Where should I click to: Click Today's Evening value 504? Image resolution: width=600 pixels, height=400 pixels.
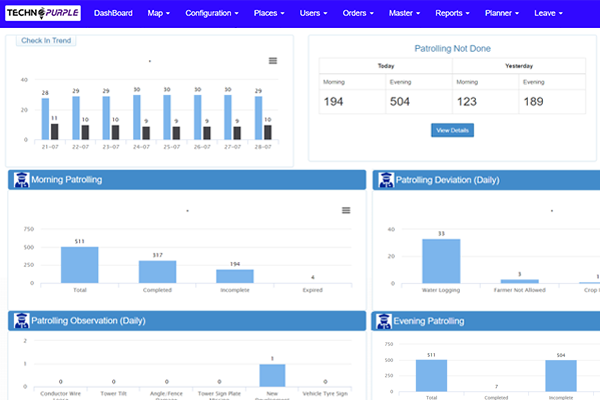400,101
